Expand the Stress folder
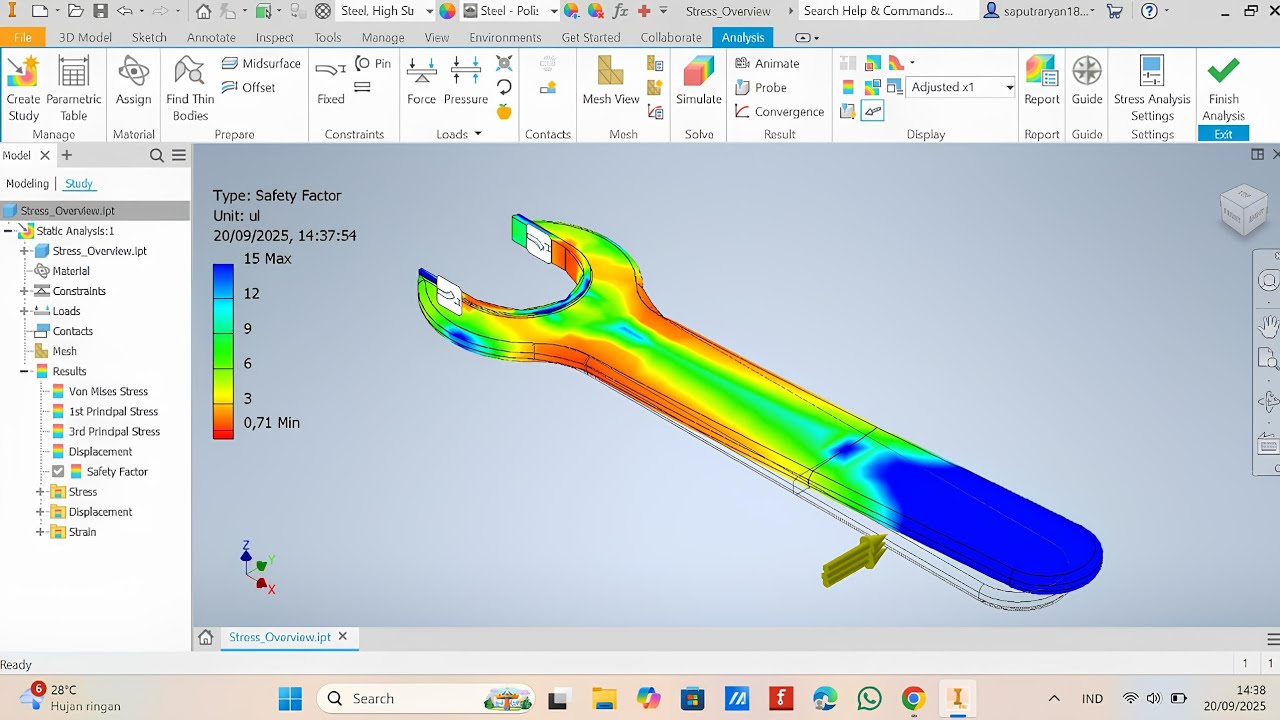This screenshot has height=720, width=1280. click(40, 492)
